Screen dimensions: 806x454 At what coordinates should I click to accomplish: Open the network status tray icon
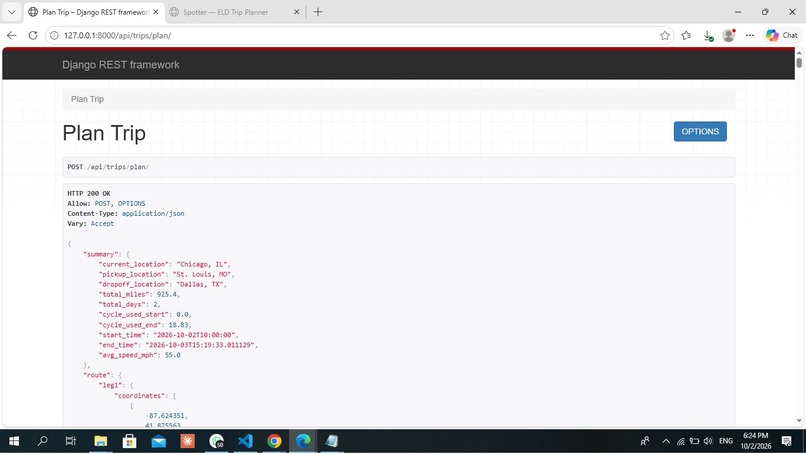(681, 441)
